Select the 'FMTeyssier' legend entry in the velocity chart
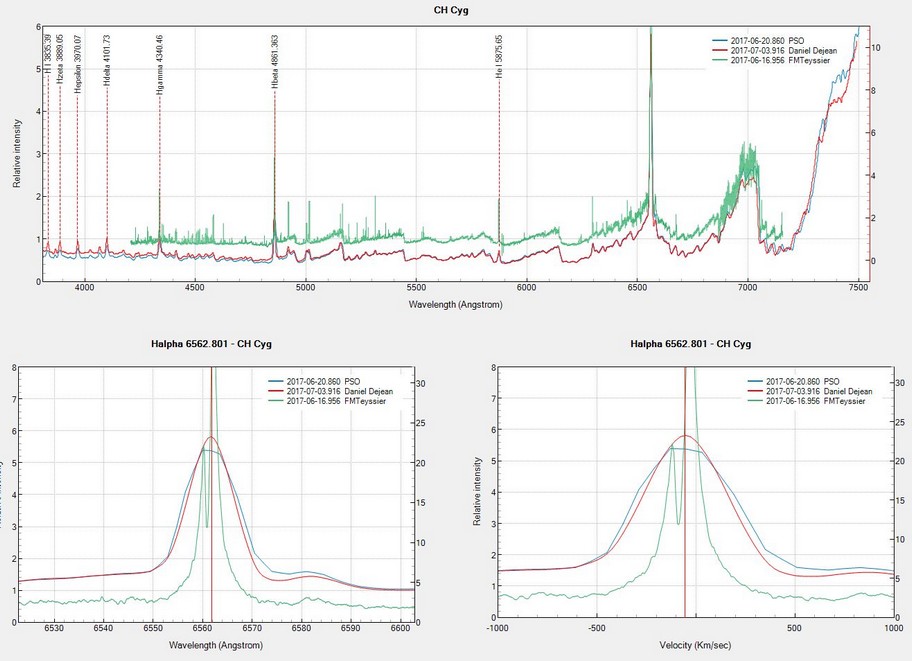912x661 pixels. 807,401
